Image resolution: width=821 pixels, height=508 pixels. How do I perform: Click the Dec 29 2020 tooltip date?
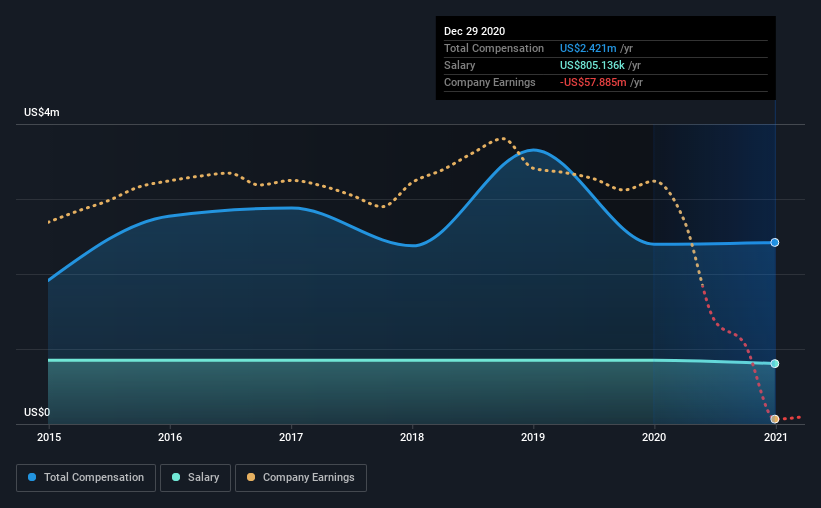[x=474, y=31]
